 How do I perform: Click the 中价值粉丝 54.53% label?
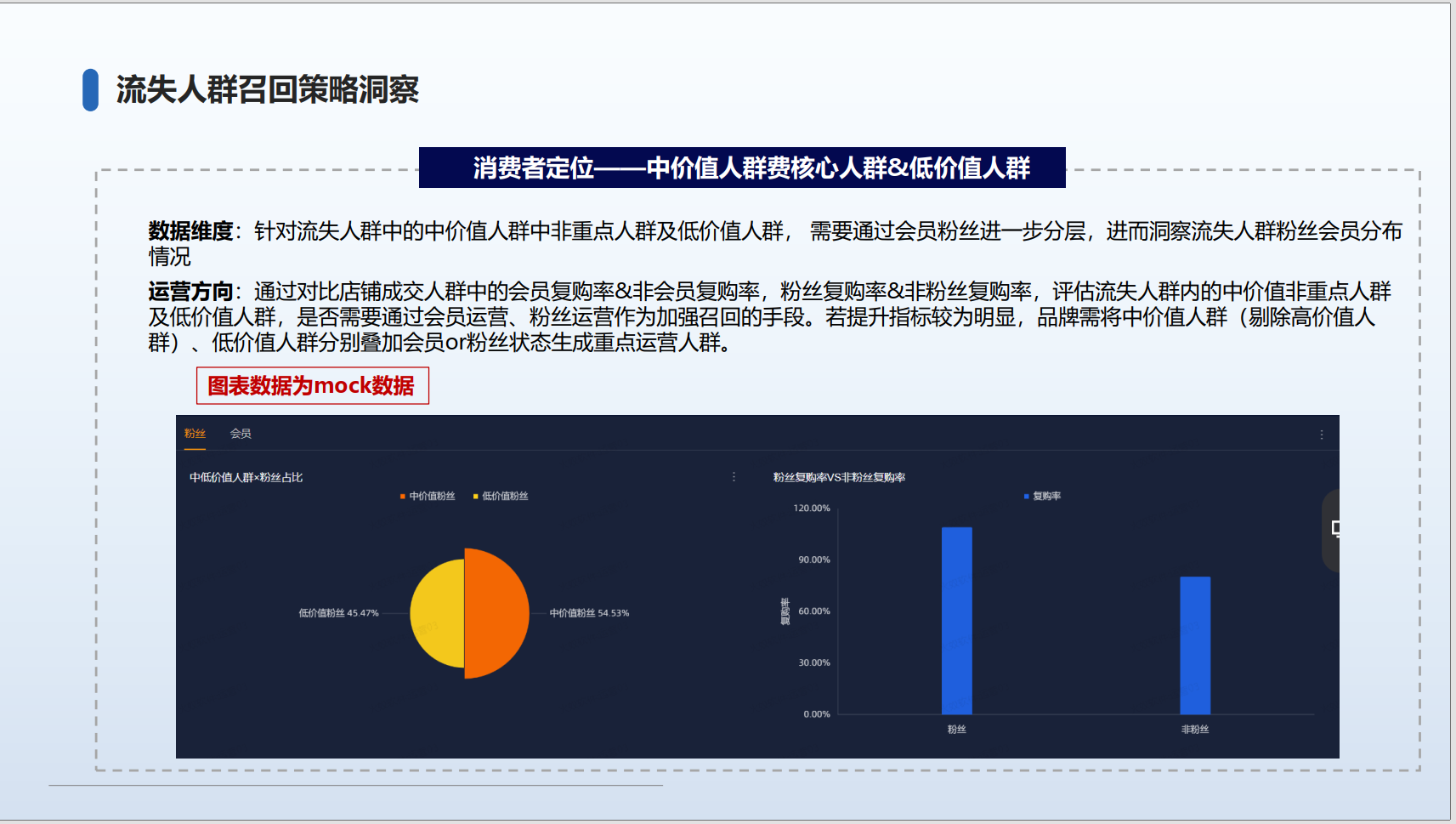coord(589,613)
